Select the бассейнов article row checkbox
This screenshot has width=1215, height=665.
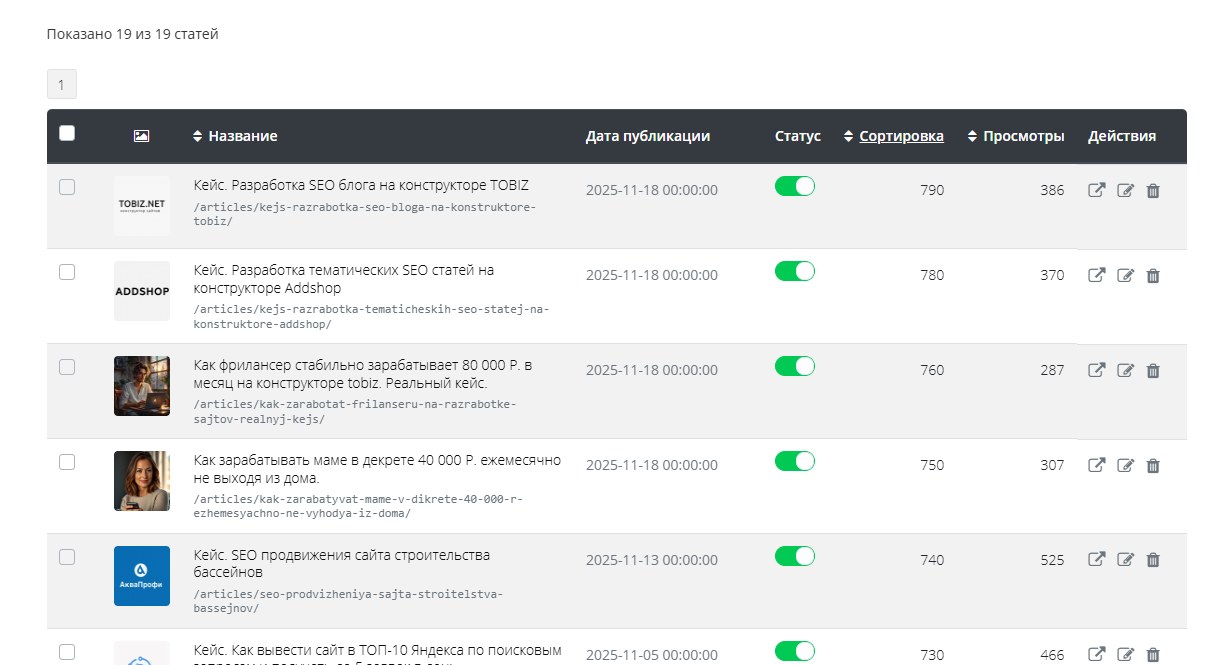(x=67, y=556)
